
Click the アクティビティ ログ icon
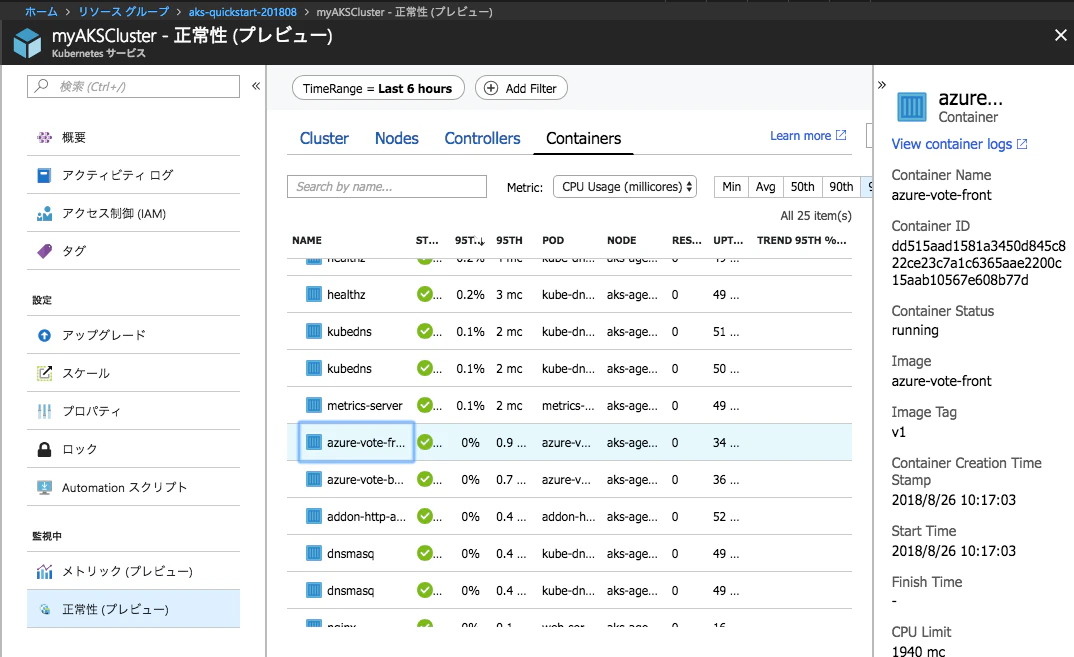(45, 175)
